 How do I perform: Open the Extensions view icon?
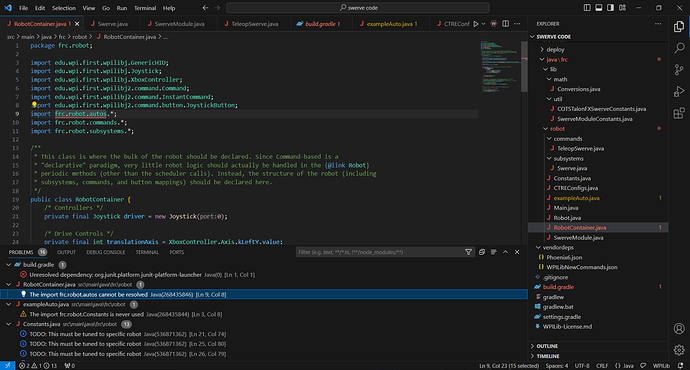coord(679,113)
